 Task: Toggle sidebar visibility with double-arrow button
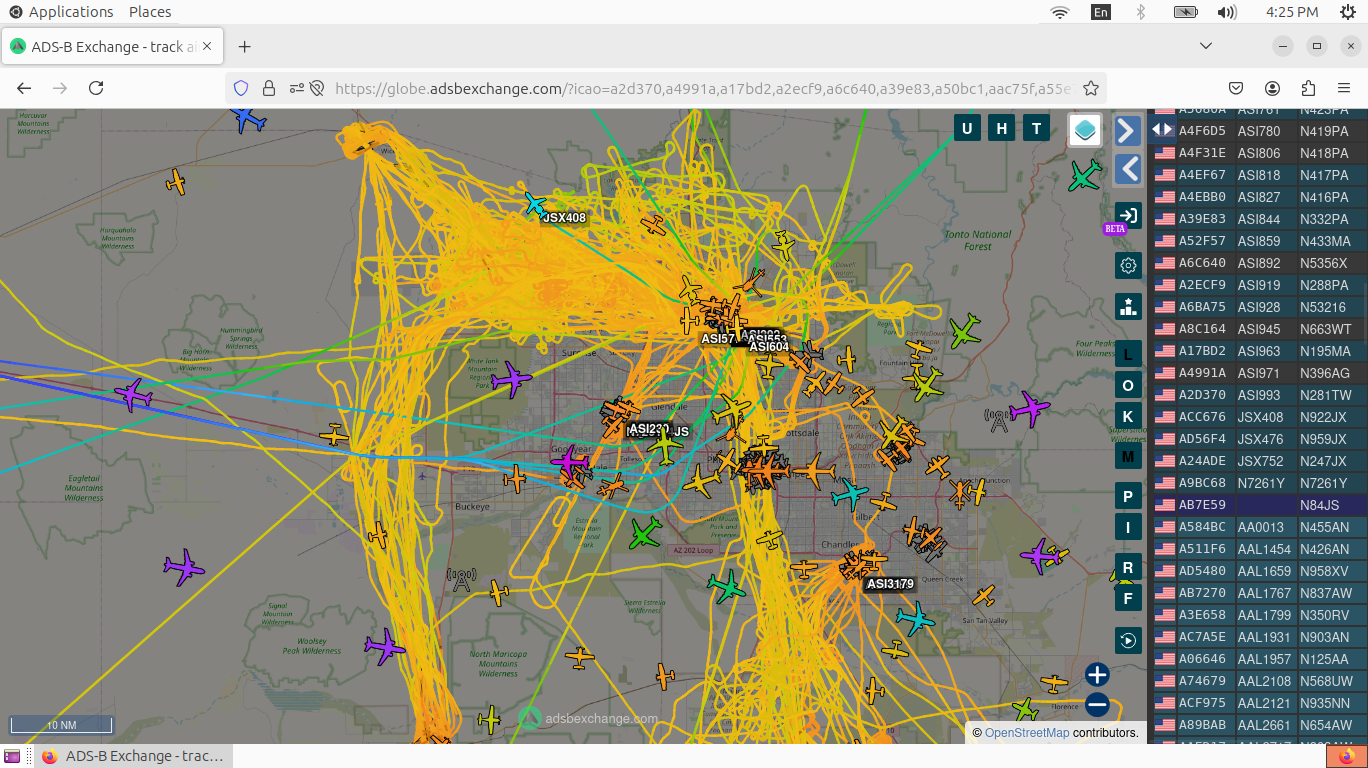pos(1161,129)
